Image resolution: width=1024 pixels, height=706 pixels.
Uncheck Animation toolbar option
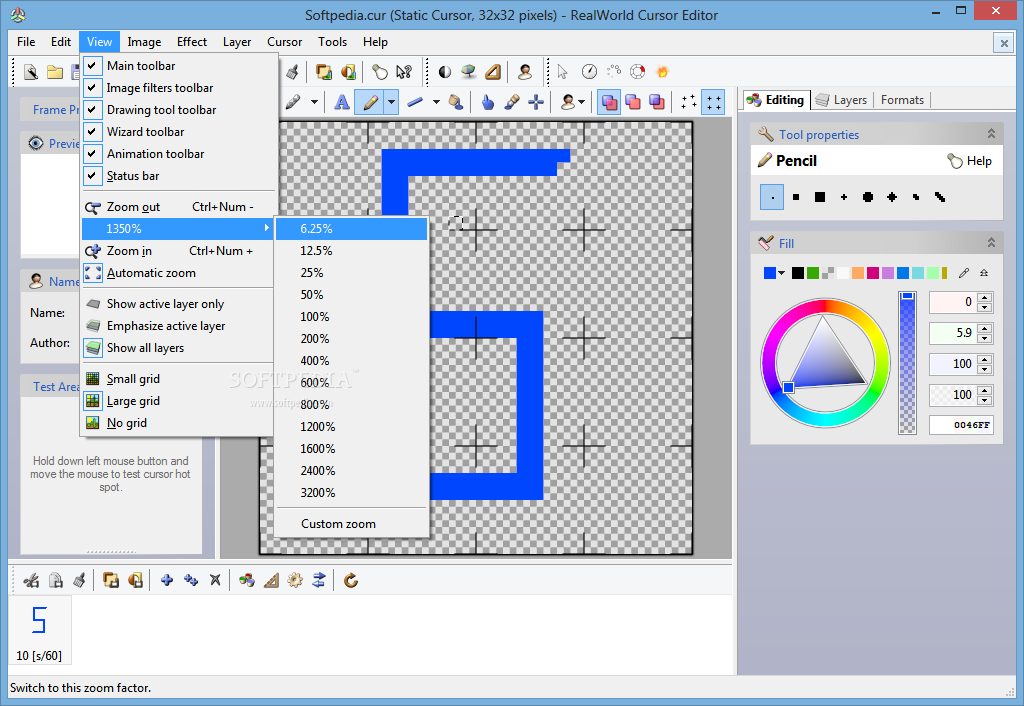pos(178,154)
